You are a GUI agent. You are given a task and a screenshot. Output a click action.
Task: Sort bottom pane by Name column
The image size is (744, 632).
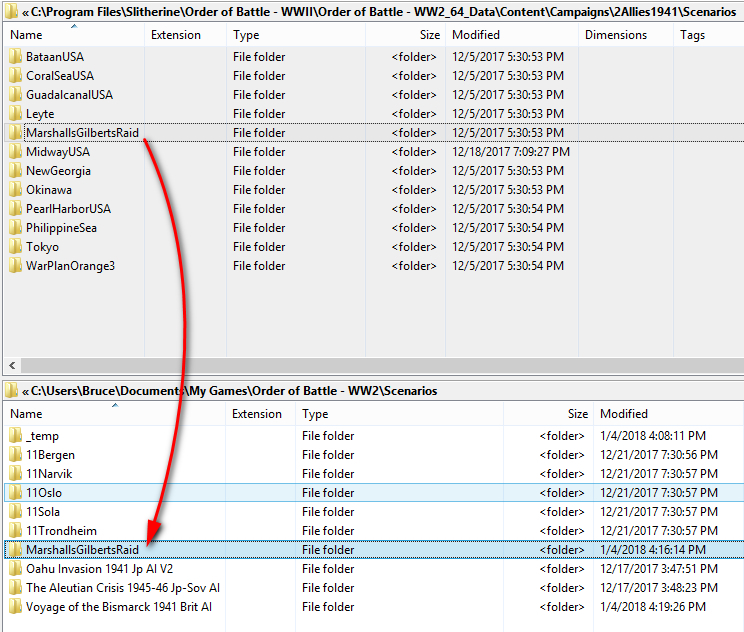(114, 414)
